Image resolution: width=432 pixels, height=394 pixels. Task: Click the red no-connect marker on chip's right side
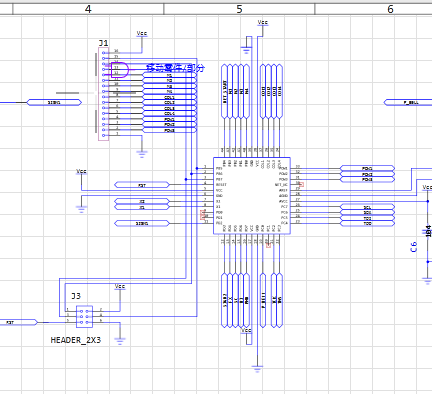click(302, 184)
